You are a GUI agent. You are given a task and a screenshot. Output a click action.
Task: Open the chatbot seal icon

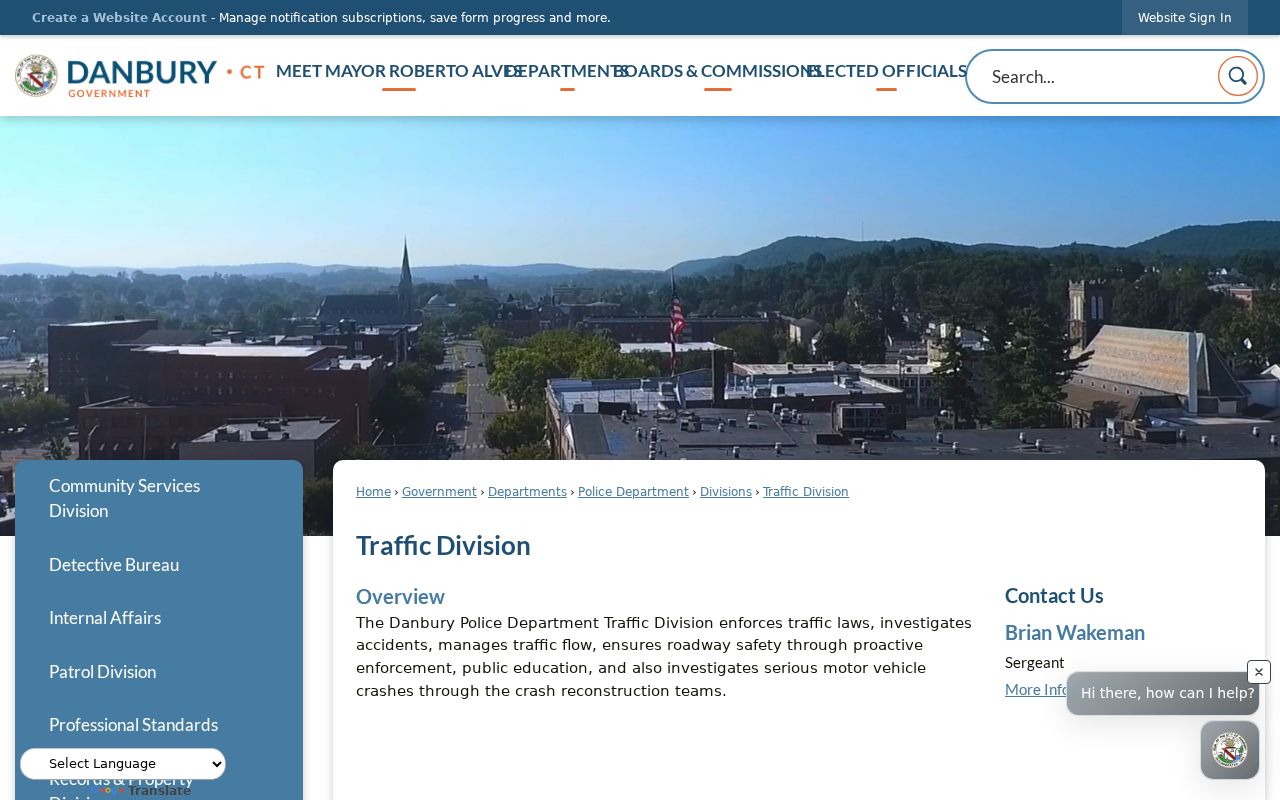tap(1230, 750)
